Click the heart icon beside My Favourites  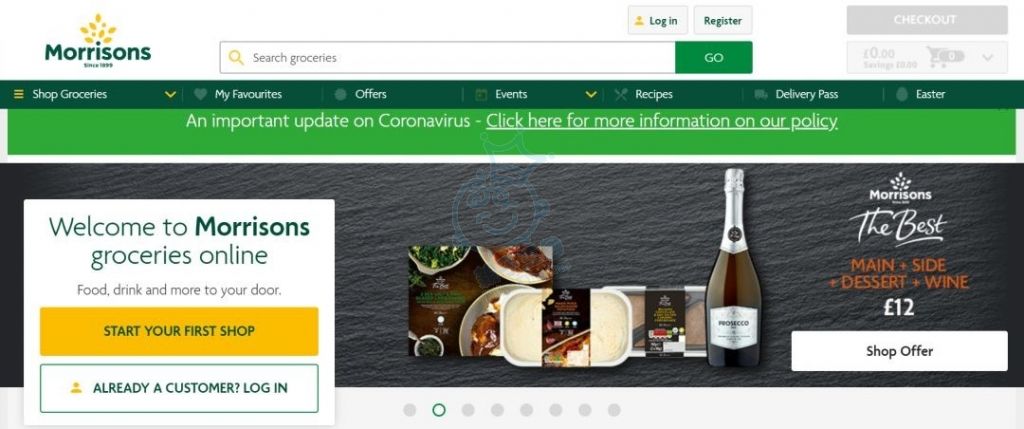[200, 94]
